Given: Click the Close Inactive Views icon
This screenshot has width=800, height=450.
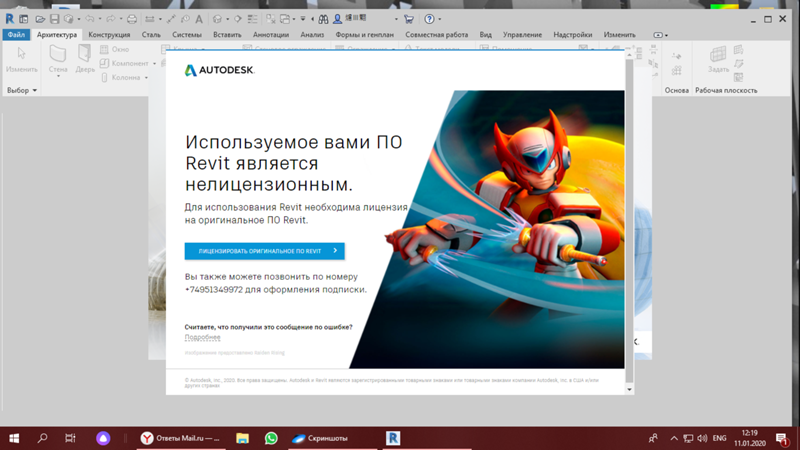Looking at the screenshot, I should point(270,19).
